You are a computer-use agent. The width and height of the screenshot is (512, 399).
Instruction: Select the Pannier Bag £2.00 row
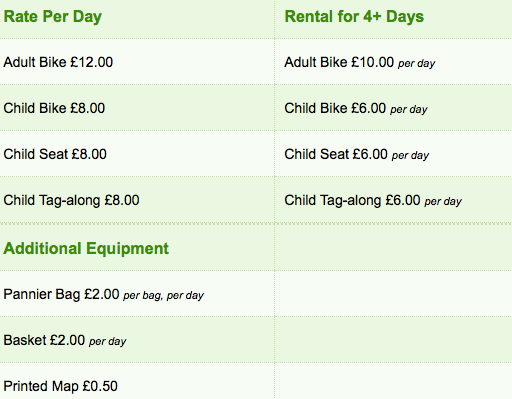pyautogui.click(x=256, y=294)
